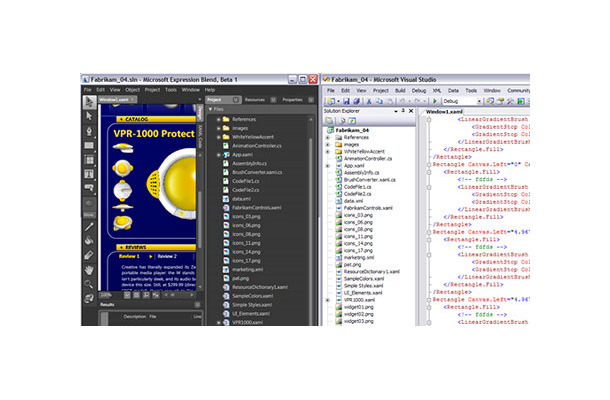Select the Eyedropper tool in Blend
Screen dimensions: 610x400
[x=89, y=255]
